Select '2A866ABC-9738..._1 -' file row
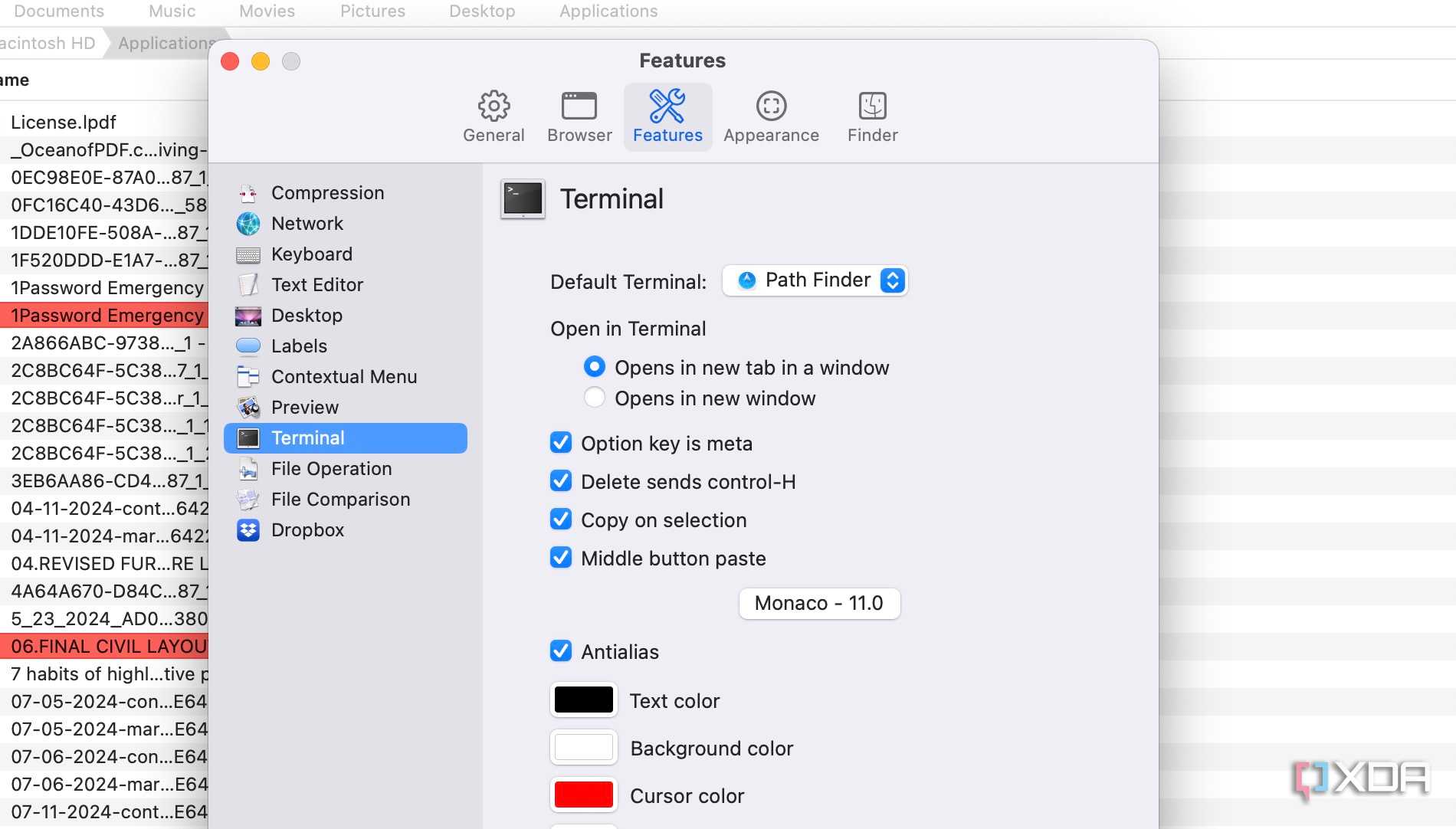 [x=104, y=343]
